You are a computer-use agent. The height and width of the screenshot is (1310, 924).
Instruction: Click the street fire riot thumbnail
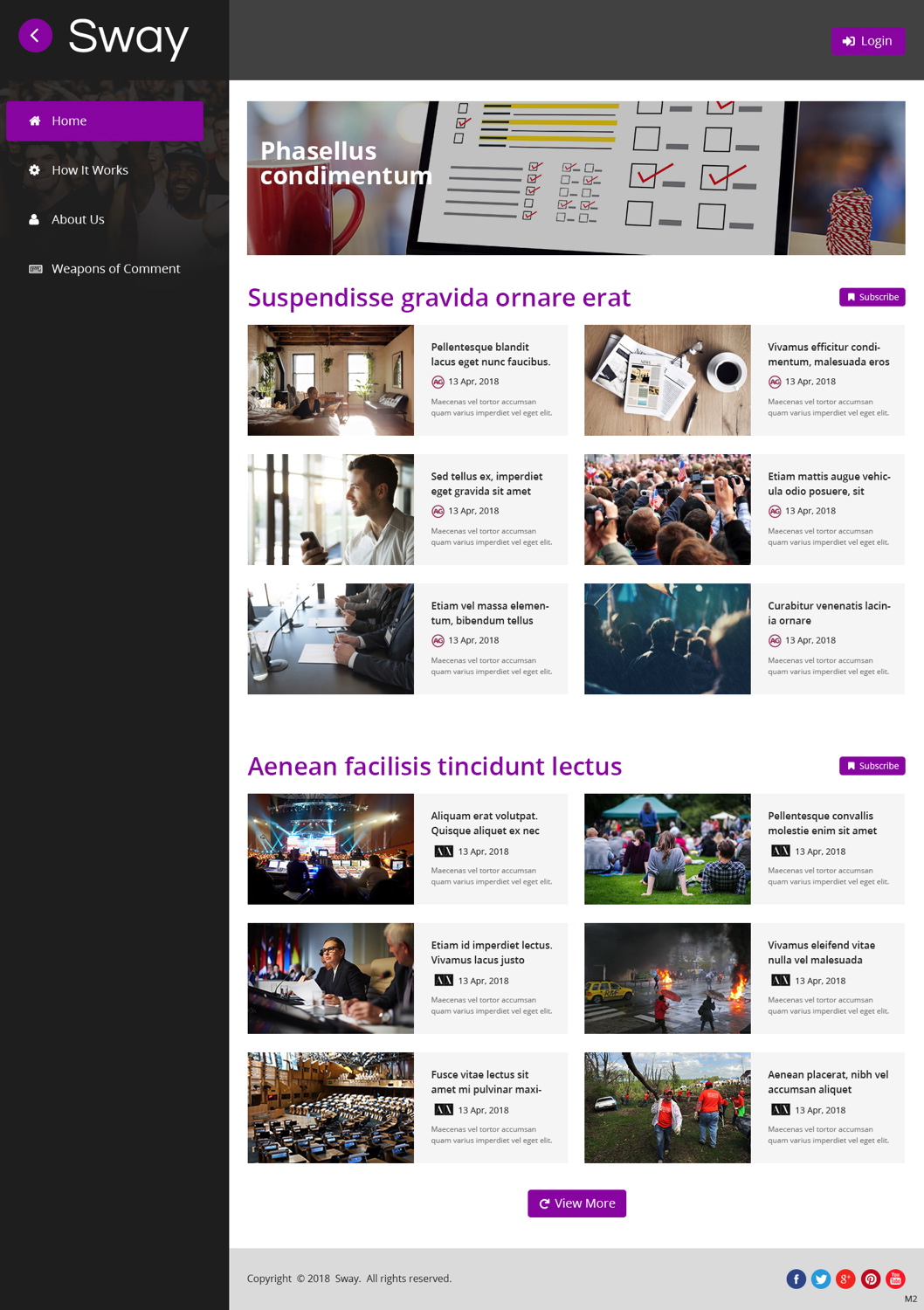click(667, 978)
